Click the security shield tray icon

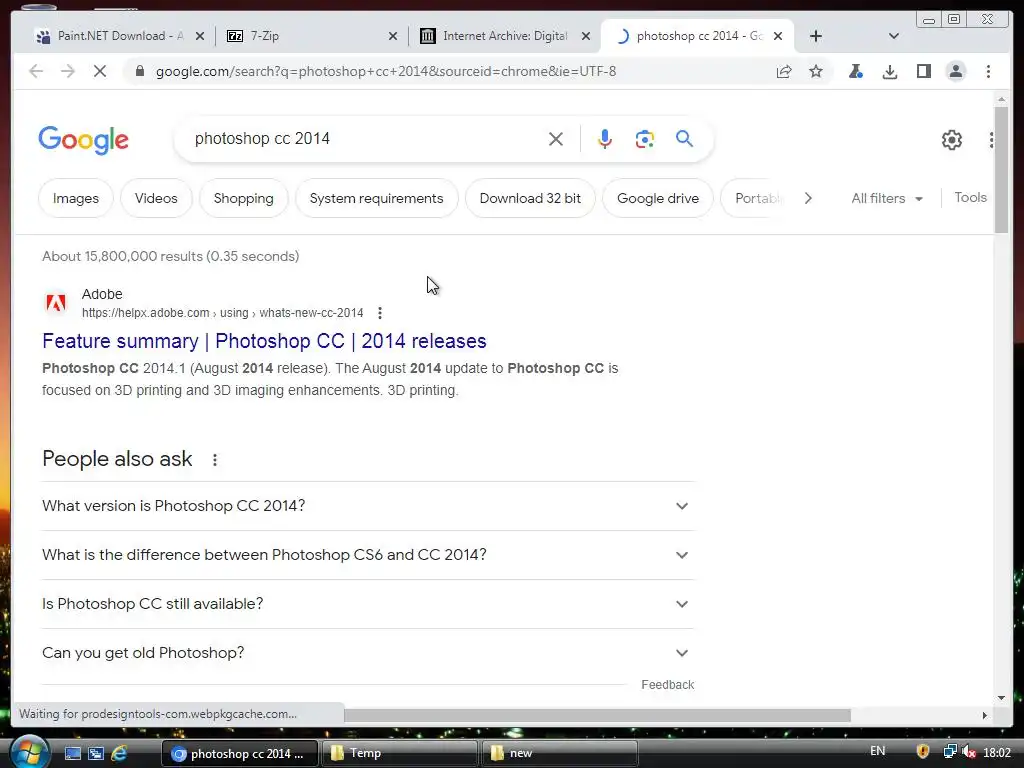(x=923, y=752)
